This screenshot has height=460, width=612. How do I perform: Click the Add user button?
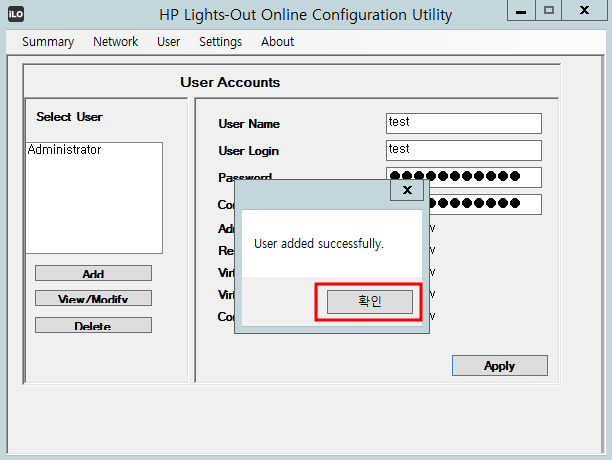click(93, 273)
